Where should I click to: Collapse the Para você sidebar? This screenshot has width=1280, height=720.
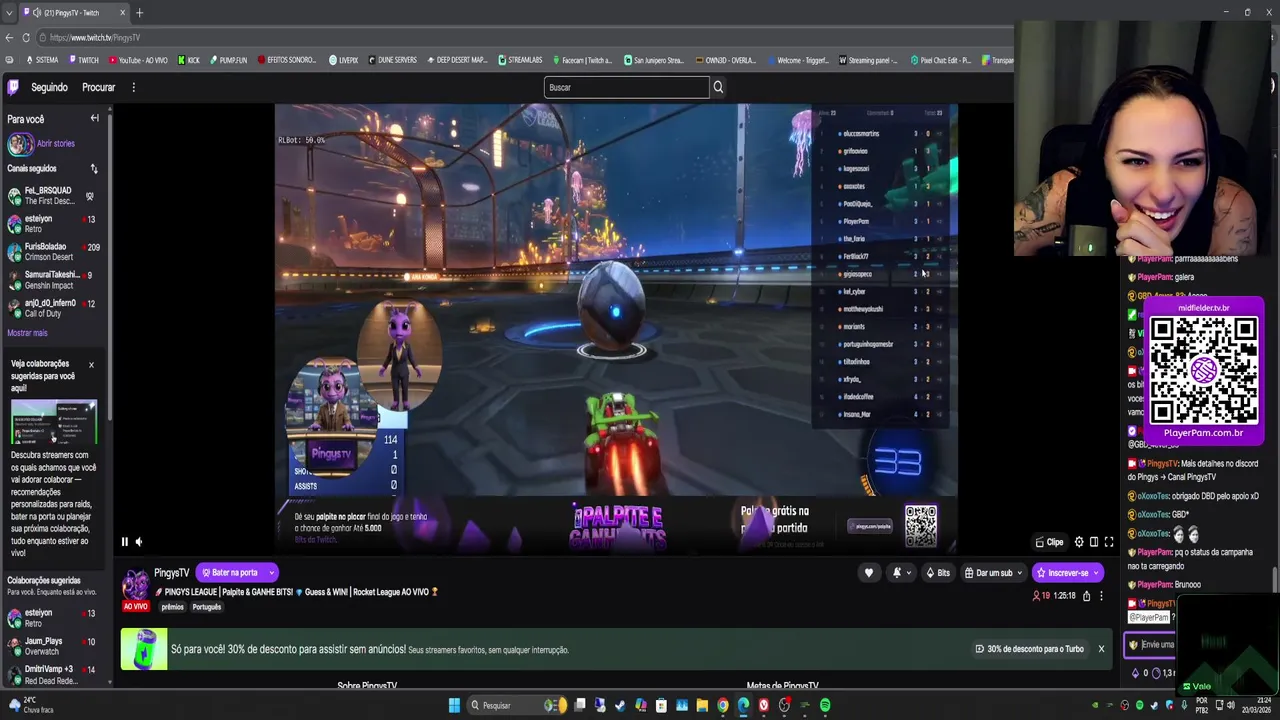[x=94, y=118]
